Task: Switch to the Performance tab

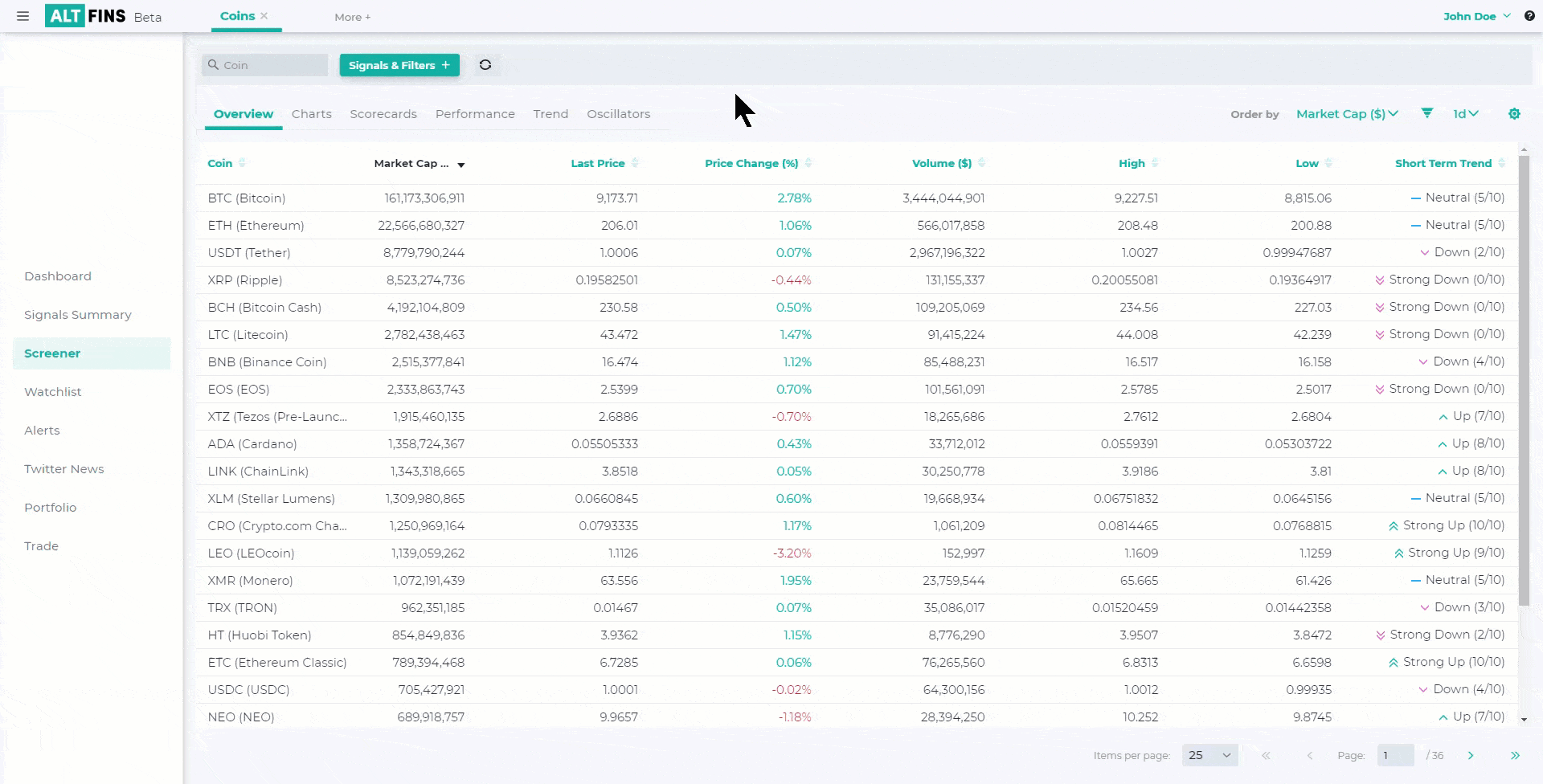Action: [475, 114]
